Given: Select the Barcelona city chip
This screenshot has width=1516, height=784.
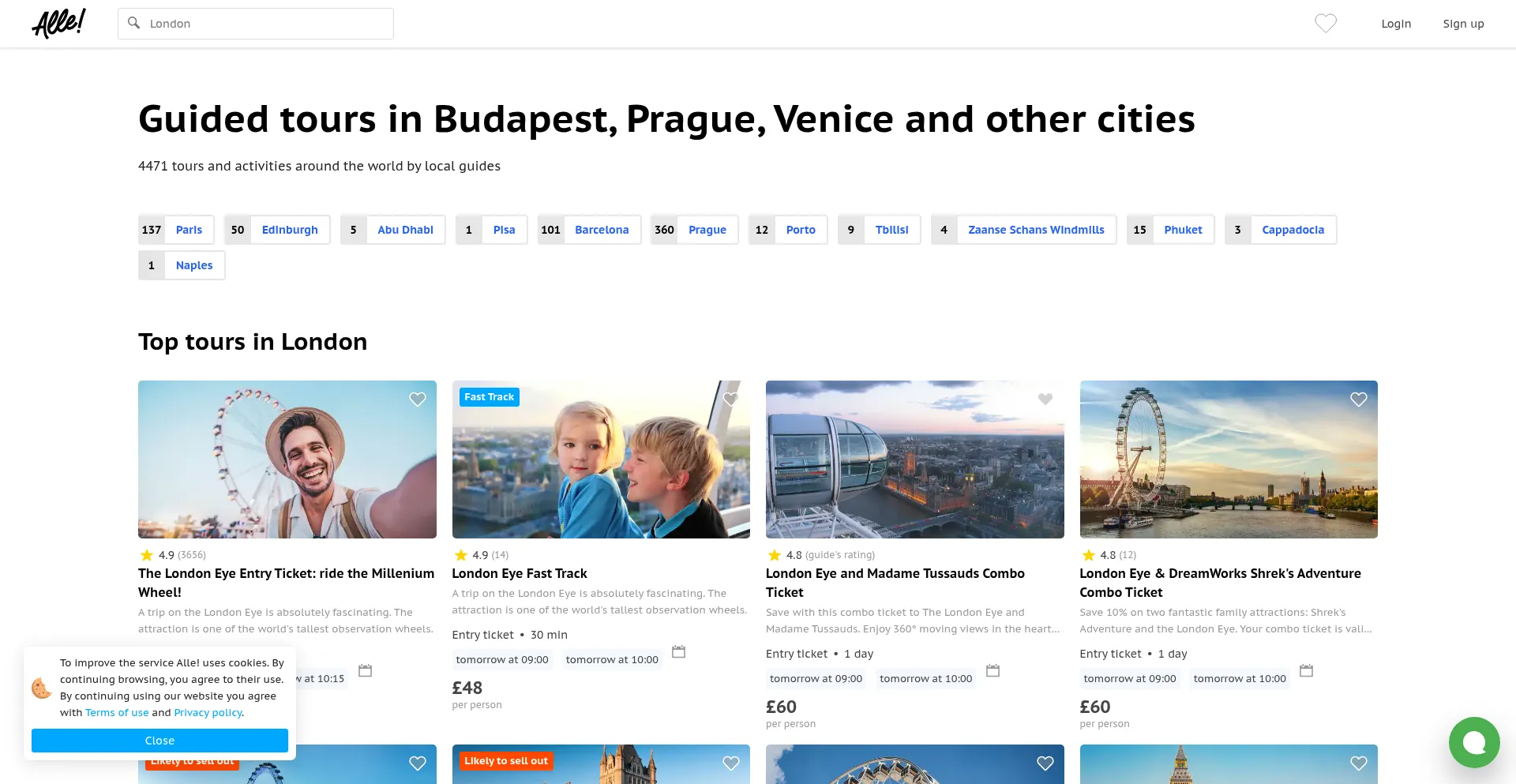Looking at the screenshot, I should pyautogui.click(x=590, y=230).
